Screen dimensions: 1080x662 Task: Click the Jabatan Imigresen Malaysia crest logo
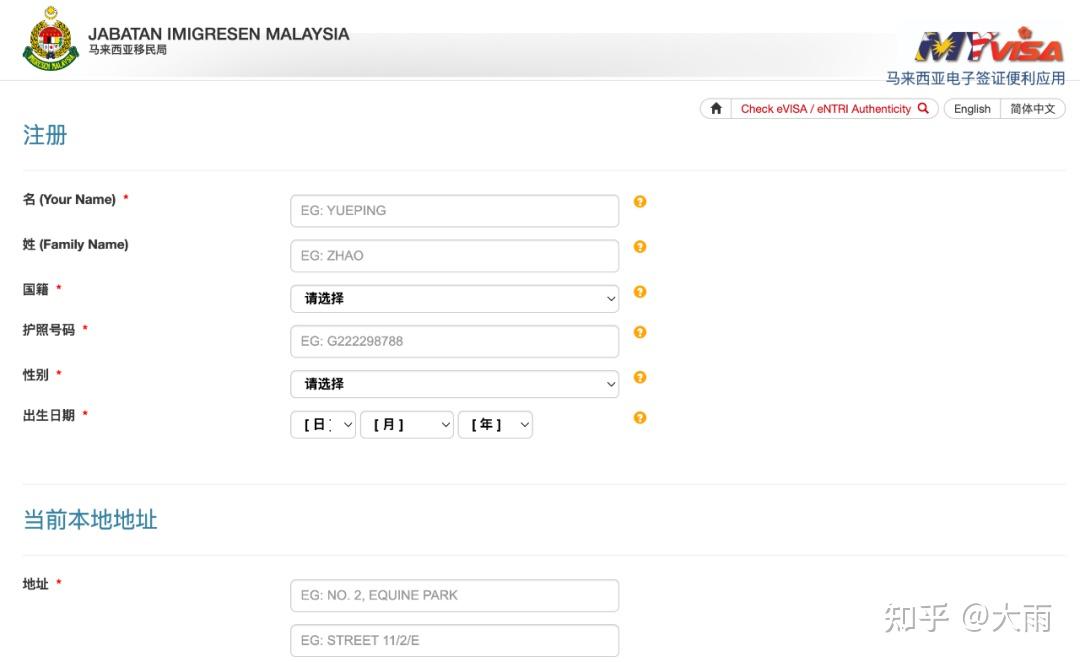tap(50, 40)
